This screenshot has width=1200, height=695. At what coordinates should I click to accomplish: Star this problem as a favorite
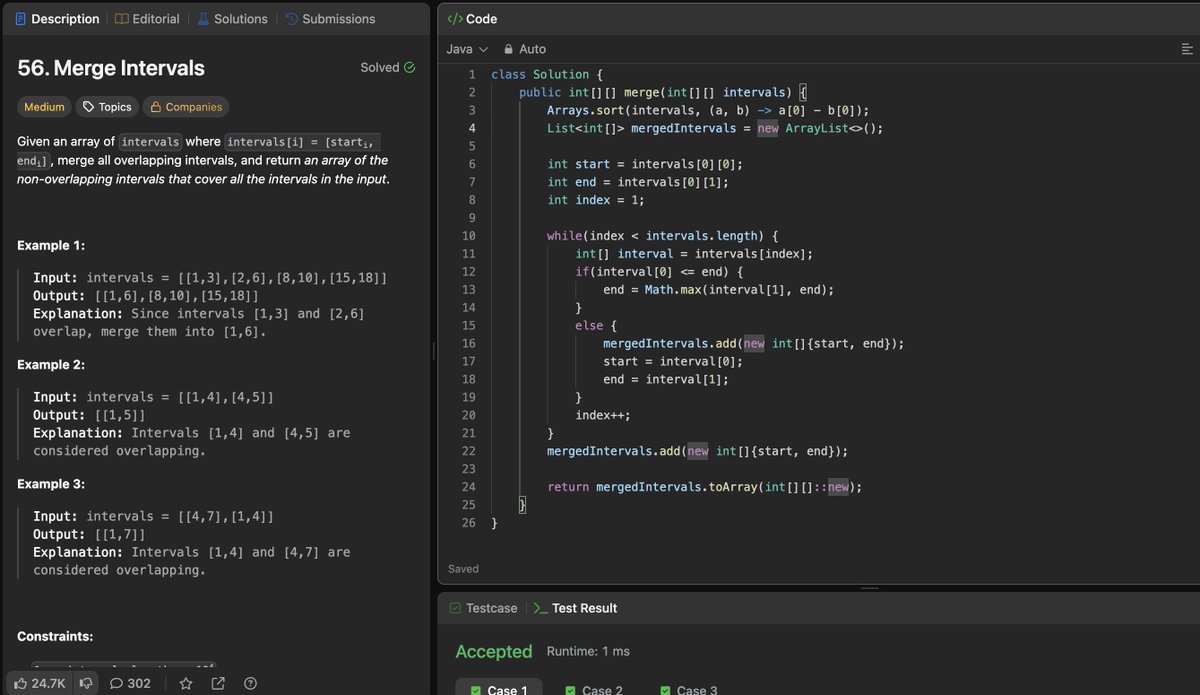coord(186,684)
